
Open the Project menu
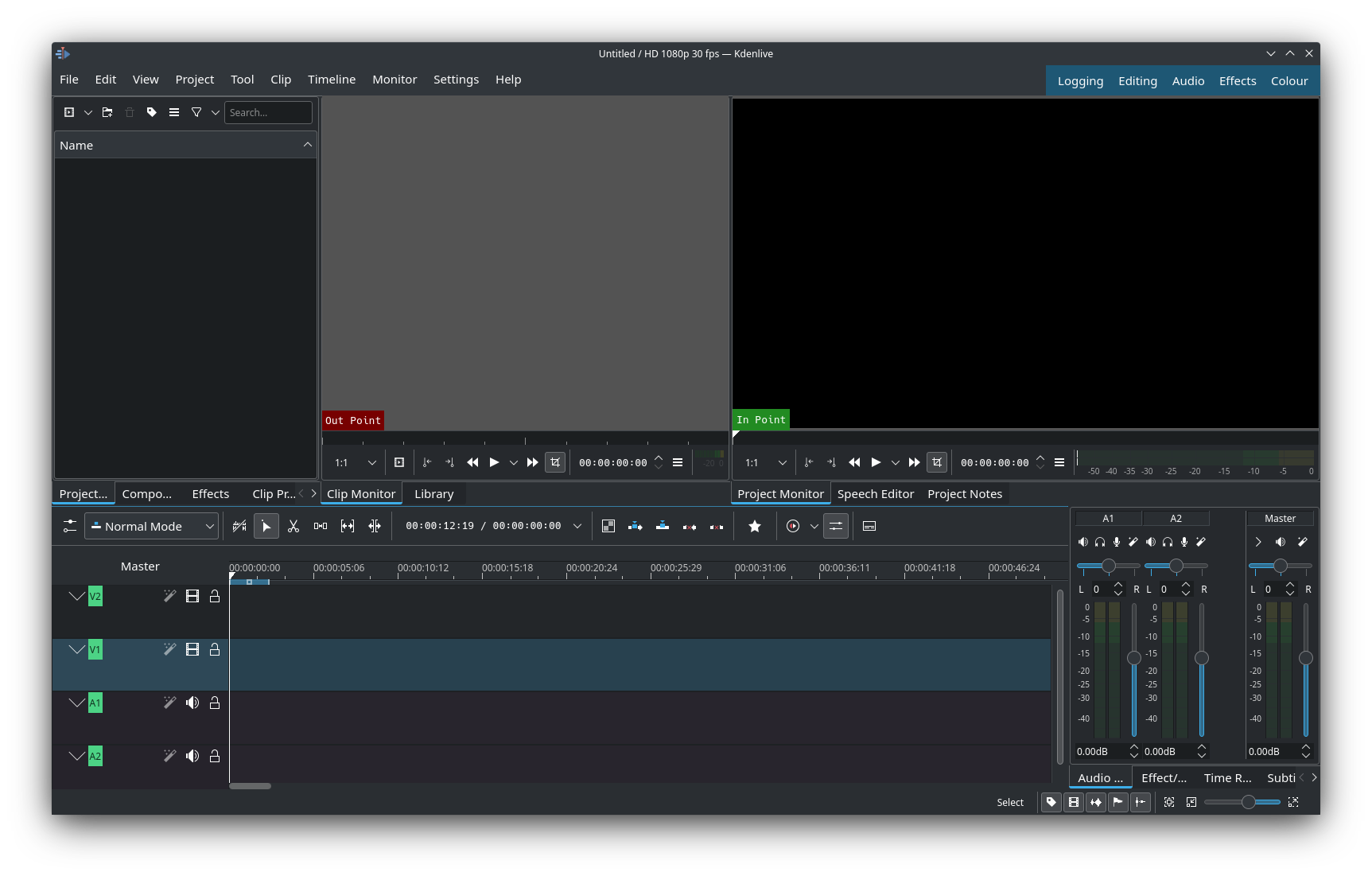(195, 80)
